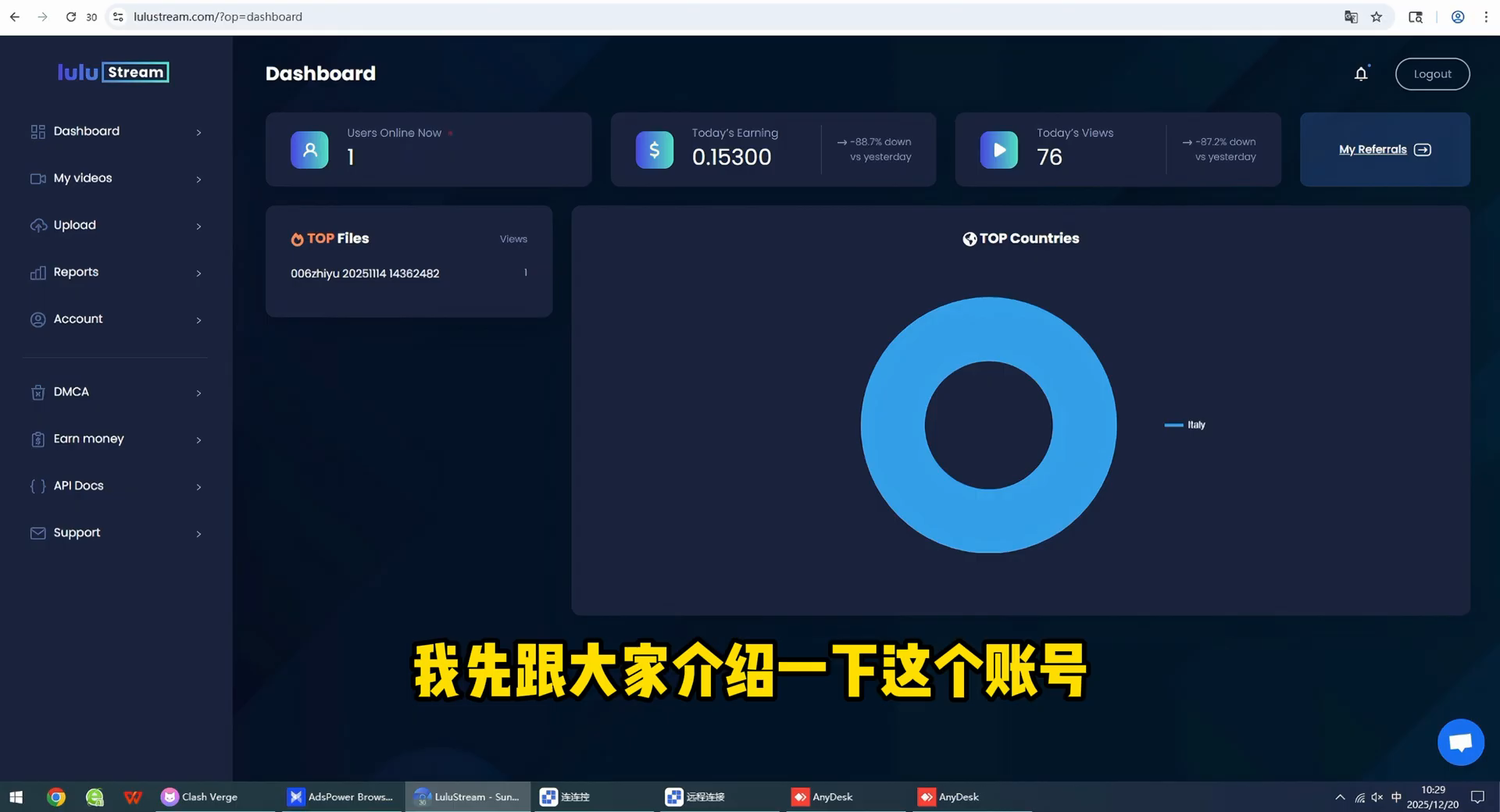Expand the Dashboard menu chevron
This screenshot has height=812, width=1500.
point(198,133)
